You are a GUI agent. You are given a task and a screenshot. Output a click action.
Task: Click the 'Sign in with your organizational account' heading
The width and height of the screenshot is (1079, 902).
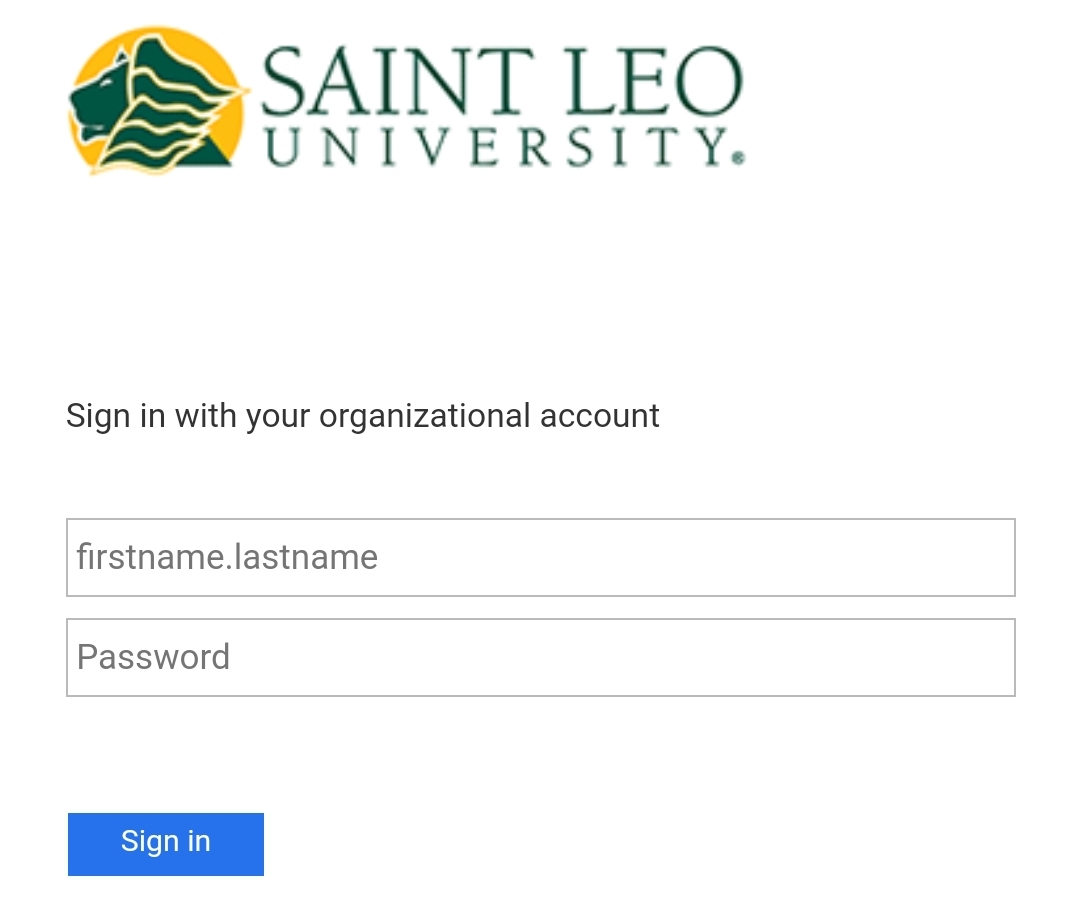(x=363, y=416)
